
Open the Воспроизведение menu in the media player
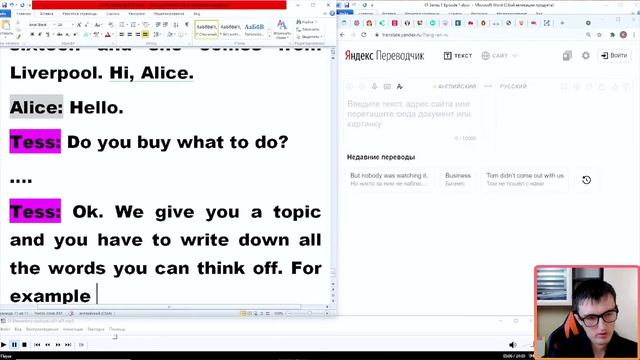42,329
